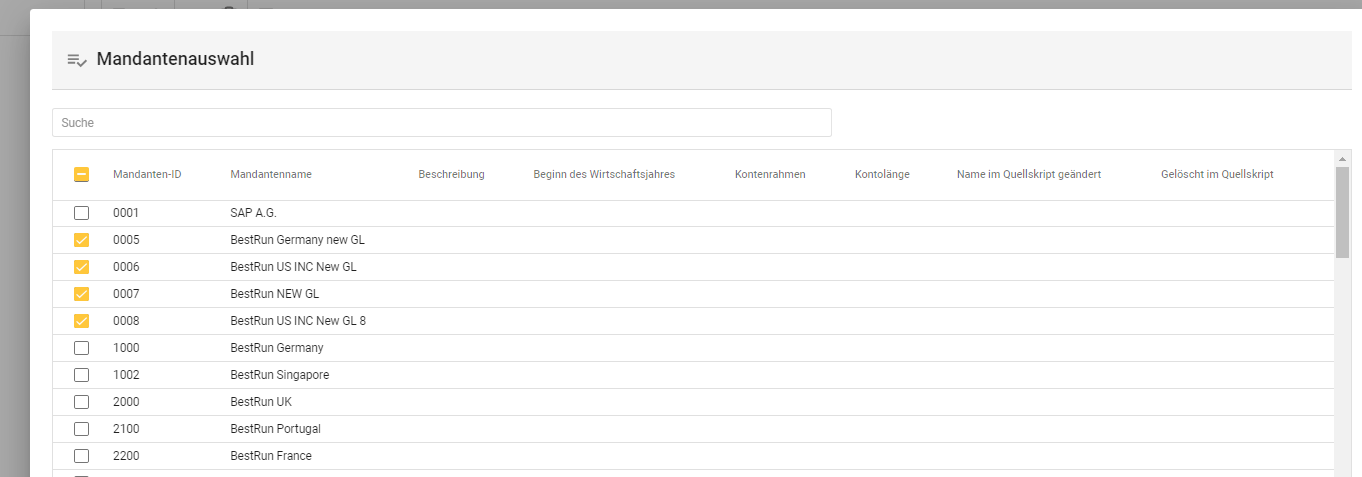
Task: Click the Kontenrahmen column header
Action: point(769,174)
